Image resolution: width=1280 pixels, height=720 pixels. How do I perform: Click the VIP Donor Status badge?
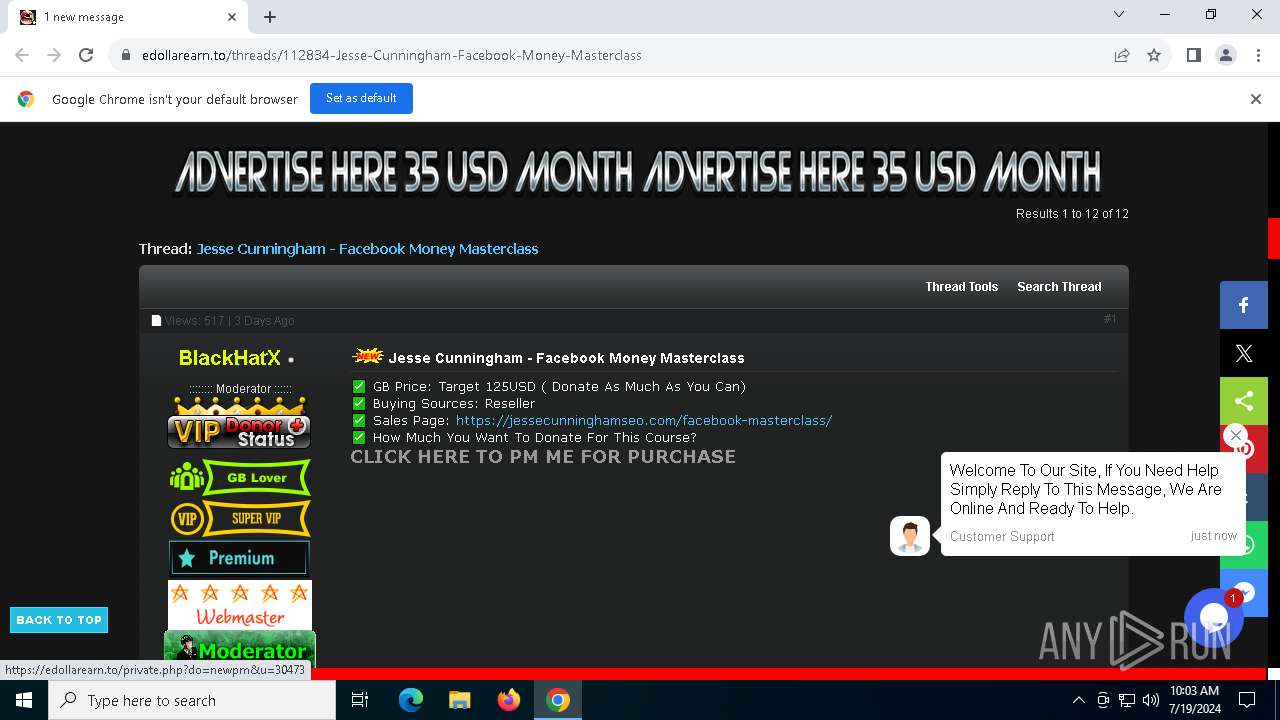[x=239, y=423]
